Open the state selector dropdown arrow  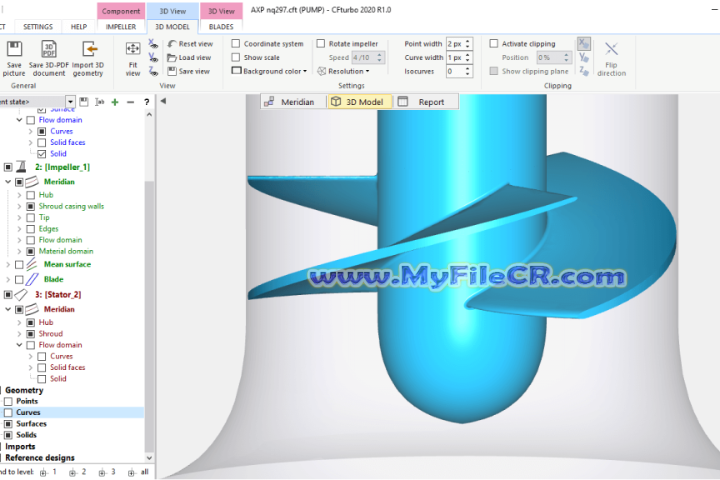[x=70, y=102]
